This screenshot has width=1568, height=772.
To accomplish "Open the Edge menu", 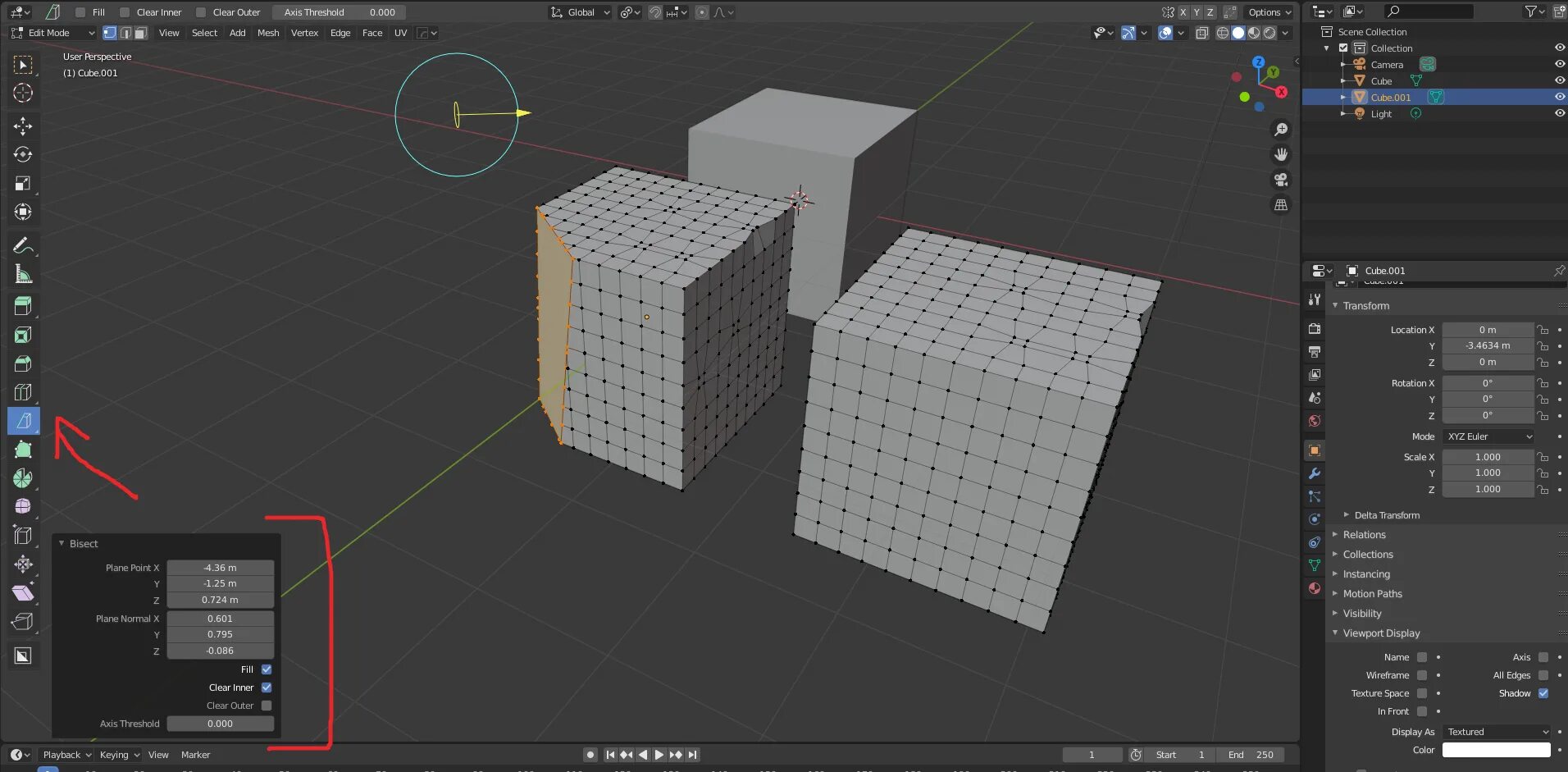I will click(x=340, y=33).
